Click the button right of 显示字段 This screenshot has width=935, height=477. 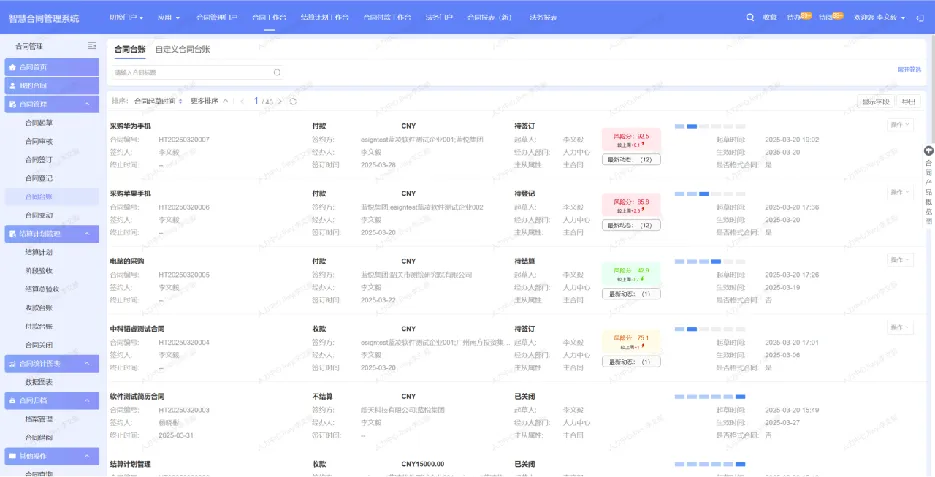tap(909, 102)
